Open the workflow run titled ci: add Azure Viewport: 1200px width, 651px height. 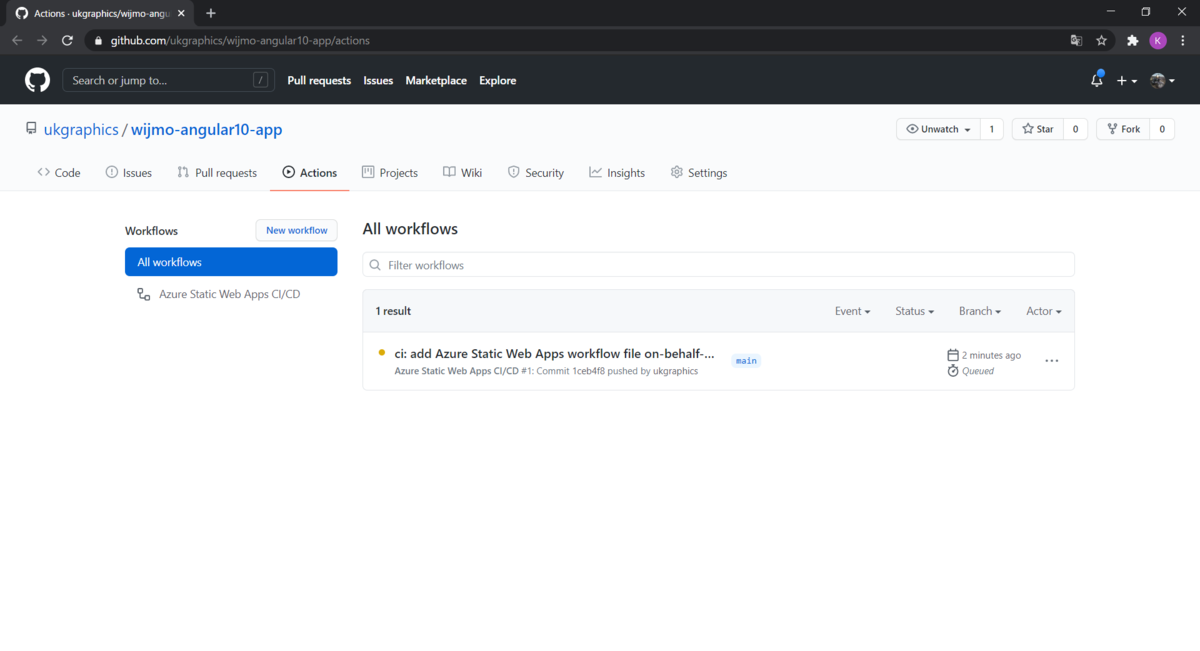click(x=555, y=354)
